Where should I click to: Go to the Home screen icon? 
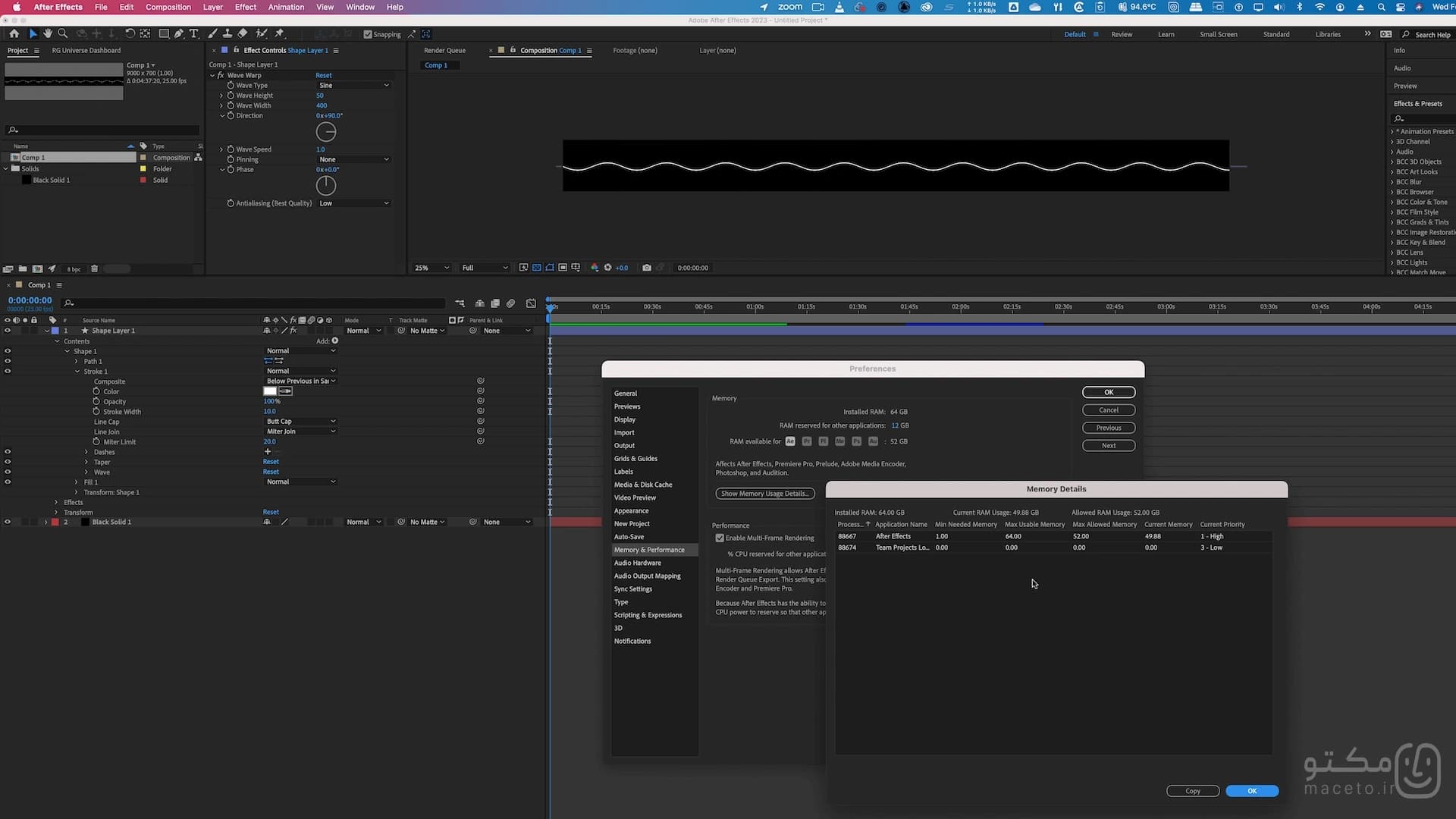14,34
